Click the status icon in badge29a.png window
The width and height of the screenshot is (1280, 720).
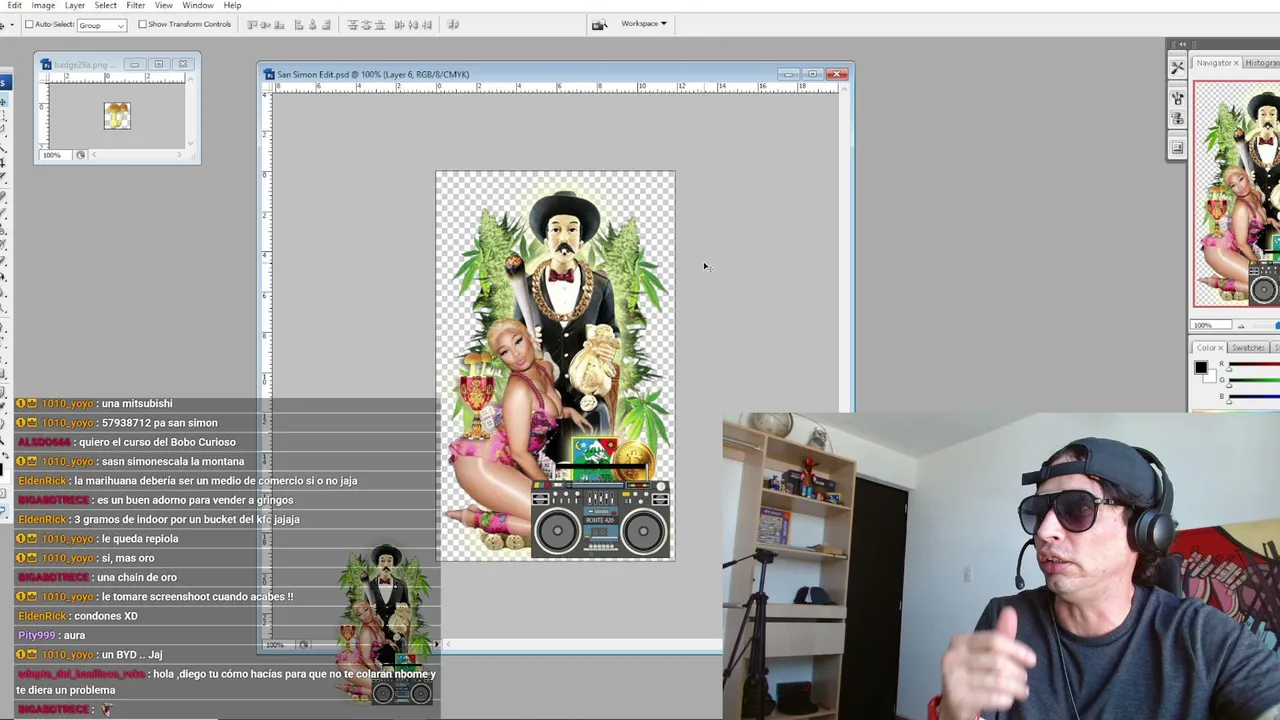pos(81,155)
